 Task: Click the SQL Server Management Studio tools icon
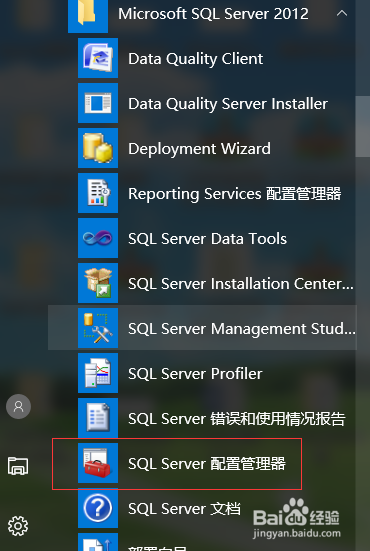[x=98, y=328]
